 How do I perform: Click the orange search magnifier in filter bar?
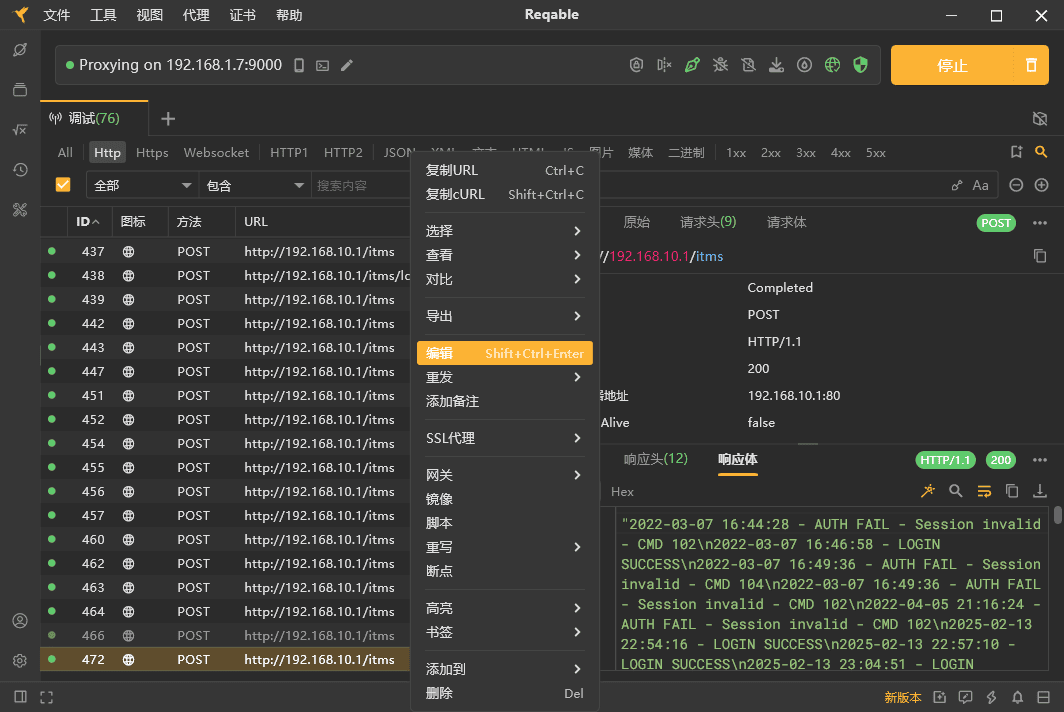(1041, 152)
